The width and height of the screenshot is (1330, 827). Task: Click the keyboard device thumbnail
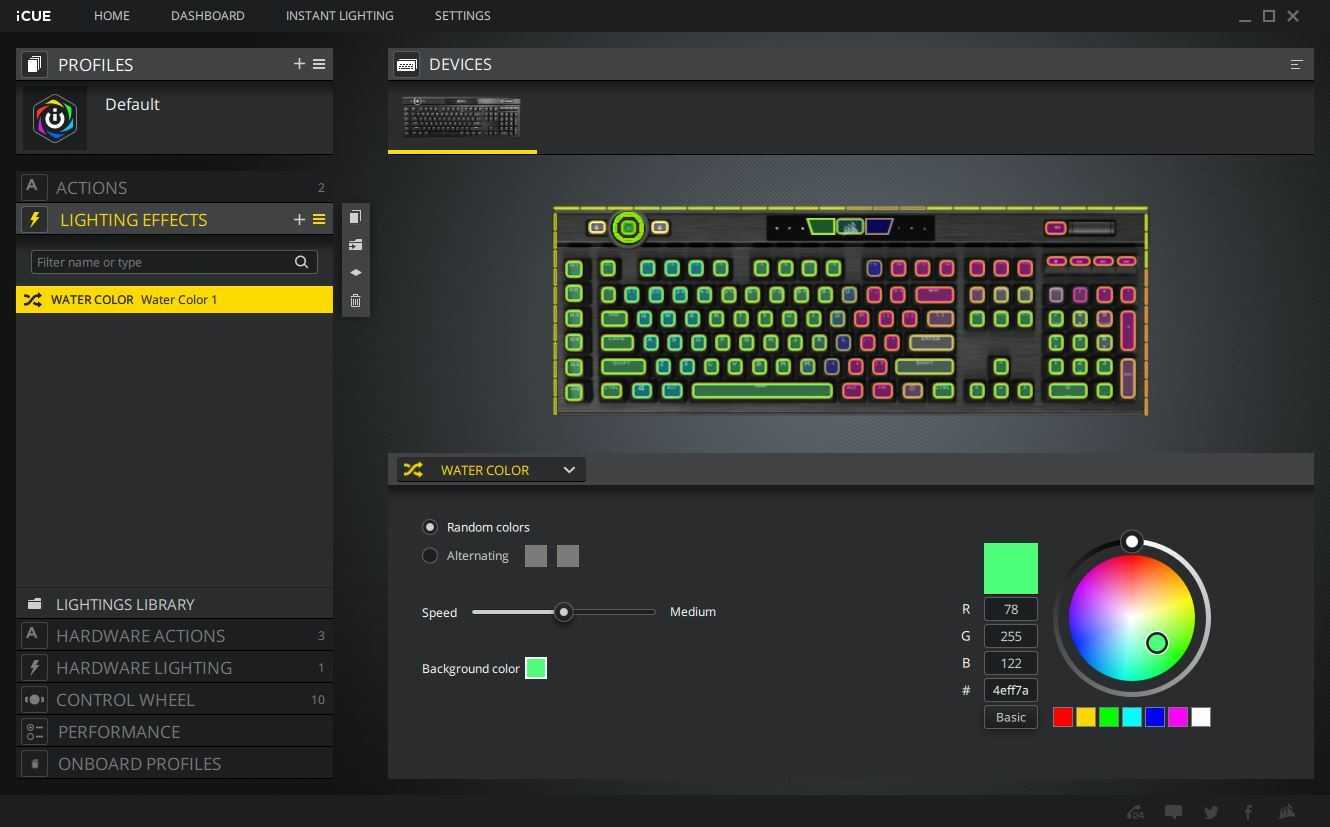(461, 117)
